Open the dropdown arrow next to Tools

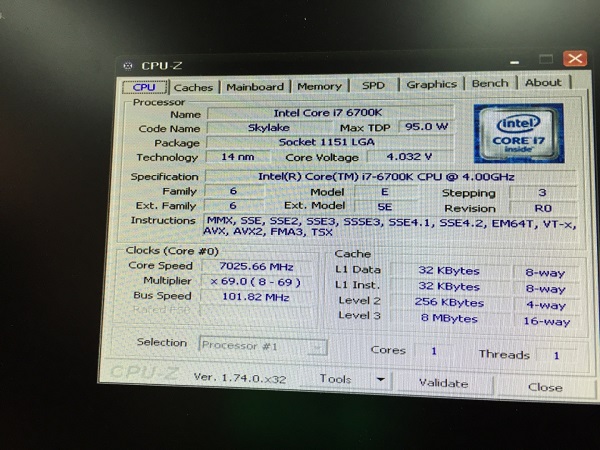(380, 380)
